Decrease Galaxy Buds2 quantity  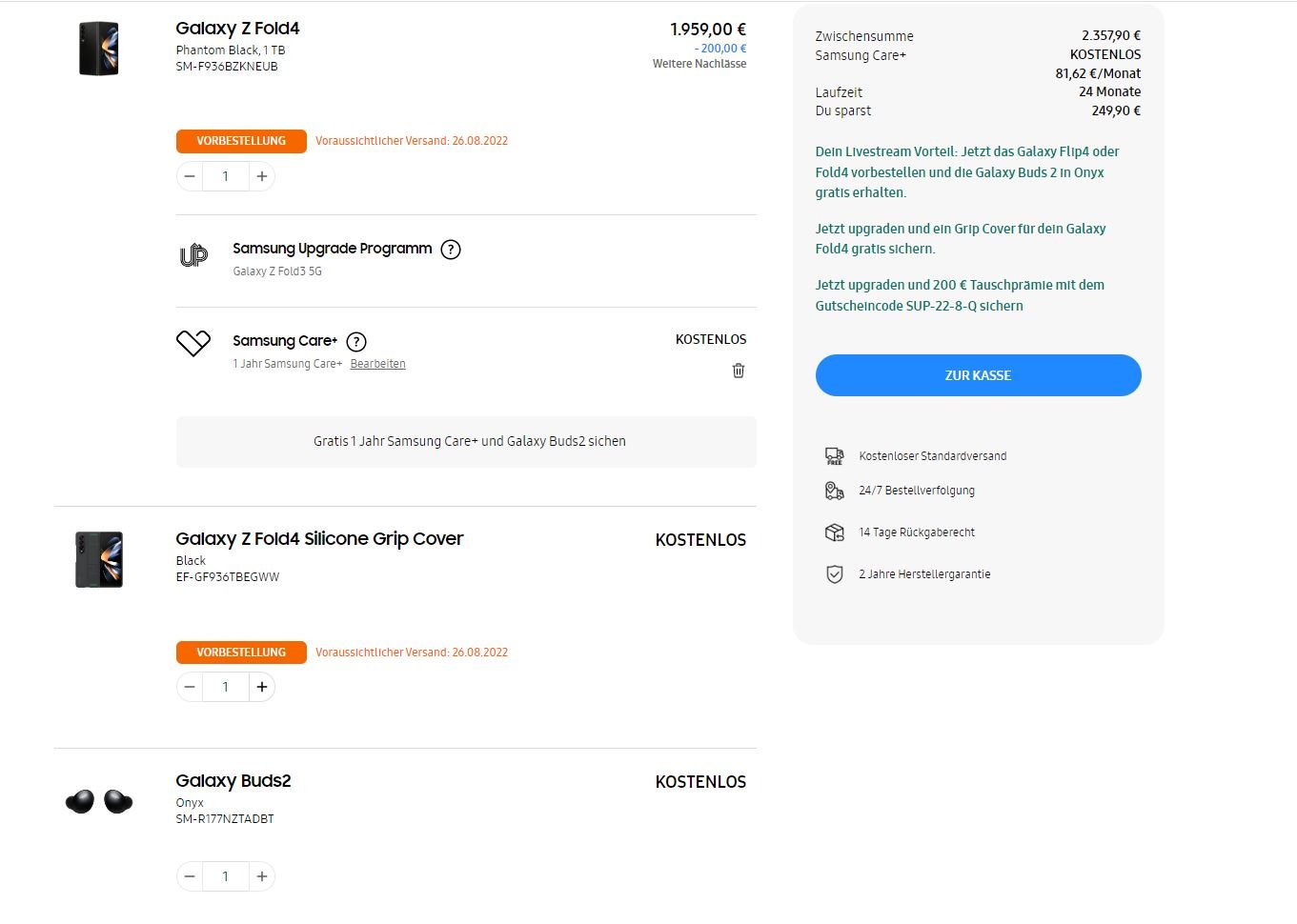190,876
